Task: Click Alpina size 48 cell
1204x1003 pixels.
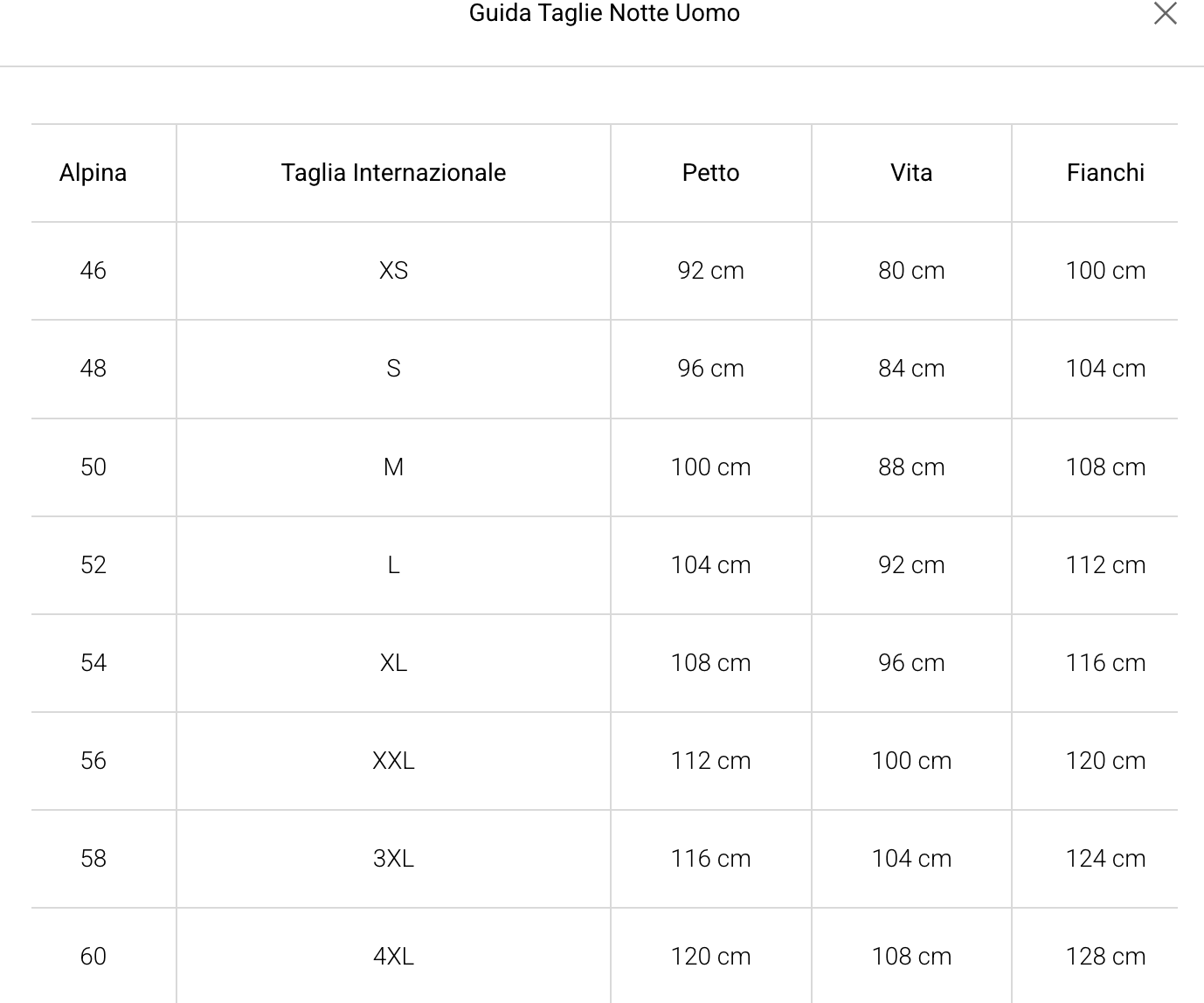Action: [93, 369]
